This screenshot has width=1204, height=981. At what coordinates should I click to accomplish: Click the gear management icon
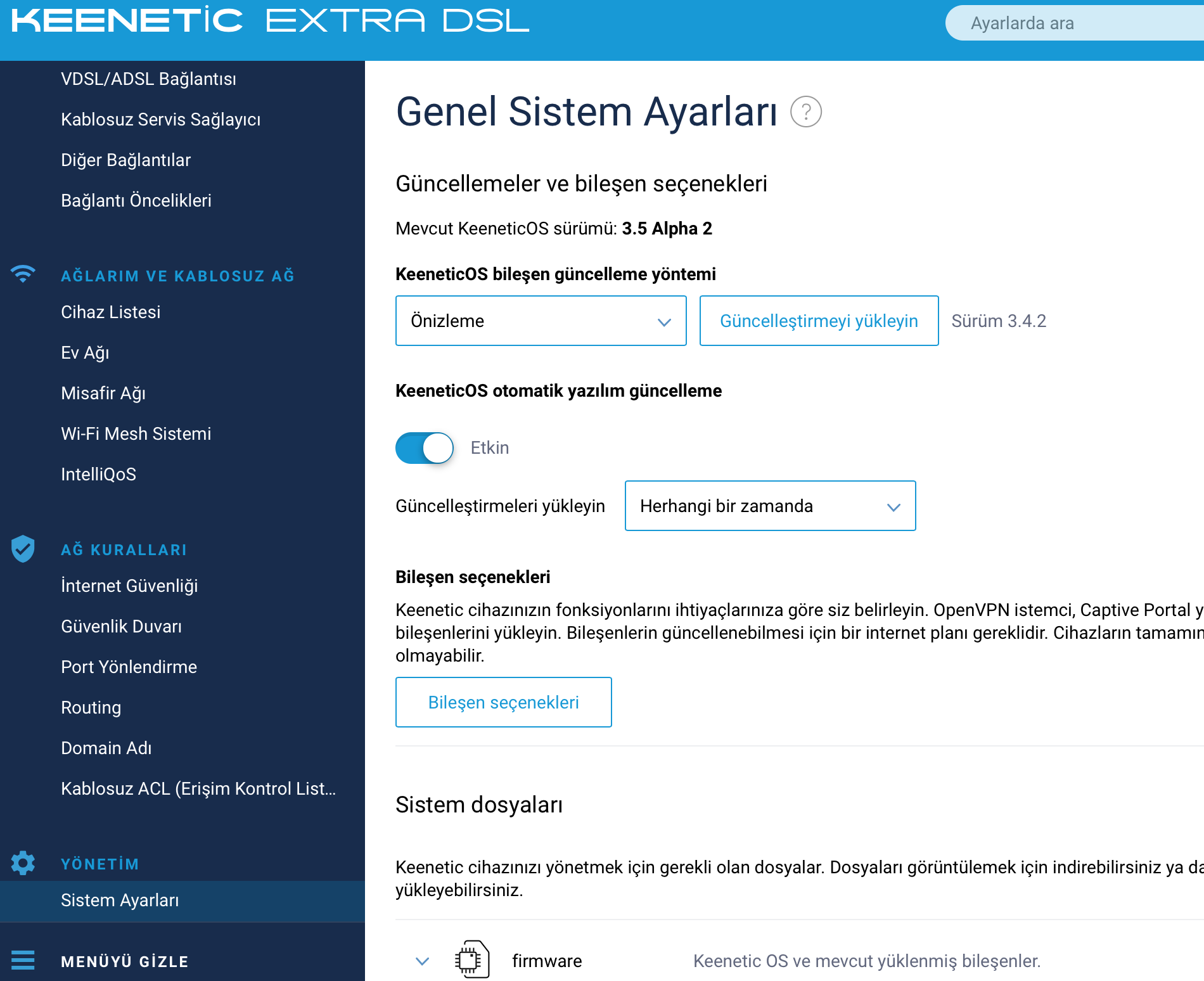[23, 863]
